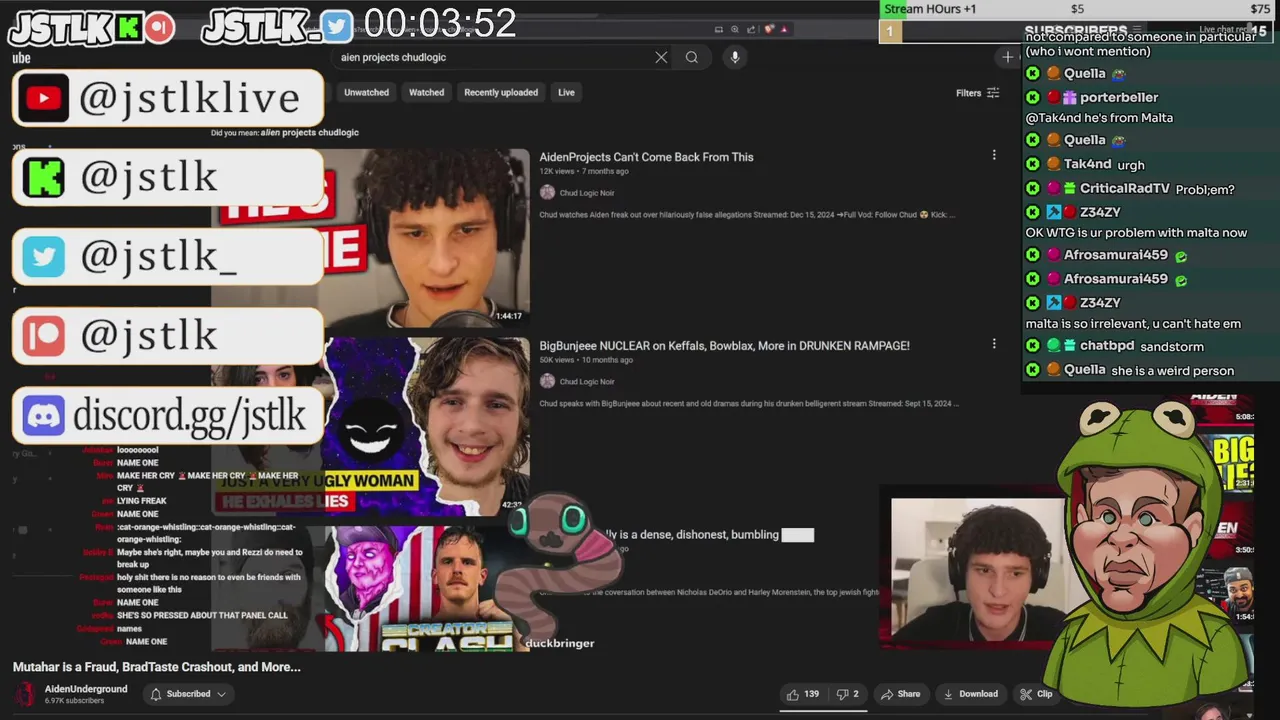This screenshot has width=1280, height=720.
Task: Clip the current video
Action: point(1036,694)
